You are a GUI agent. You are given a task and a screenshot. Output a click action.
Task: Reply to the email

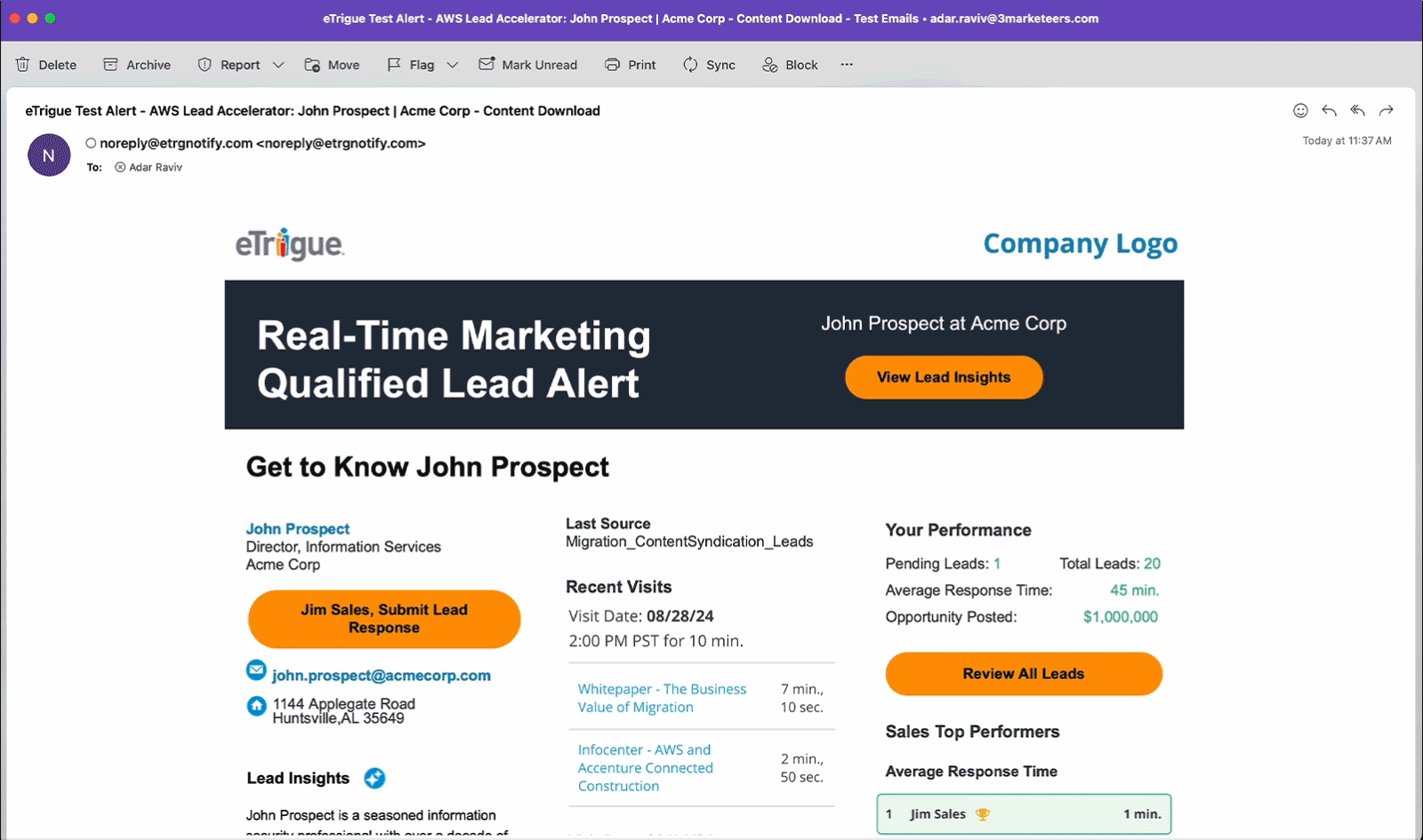point(1329,110)
